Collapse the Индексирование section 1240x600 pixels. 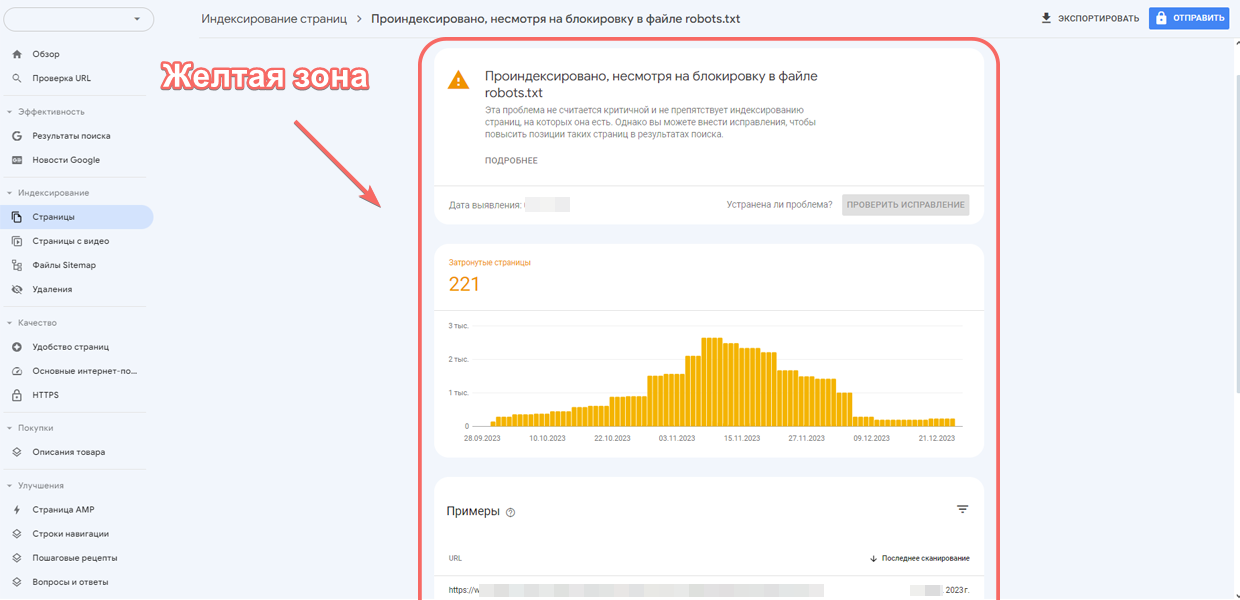pyautogui.click(x=10, y=193)
